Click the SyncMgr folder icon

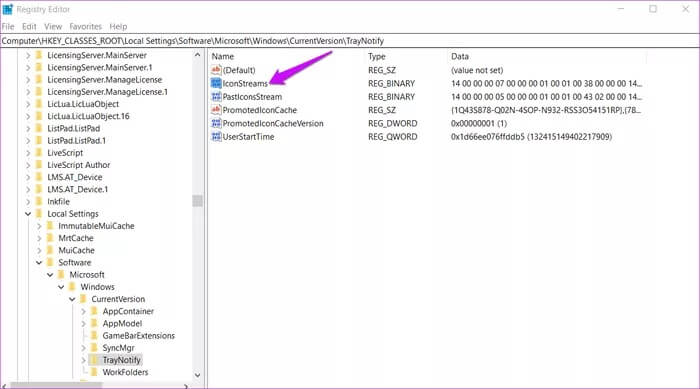[x=94, y=348]
